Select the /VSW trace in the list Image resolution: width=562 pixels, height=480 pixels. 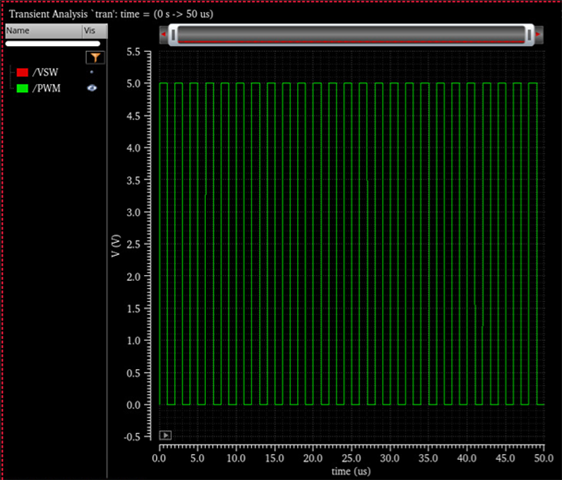[45, 72]
